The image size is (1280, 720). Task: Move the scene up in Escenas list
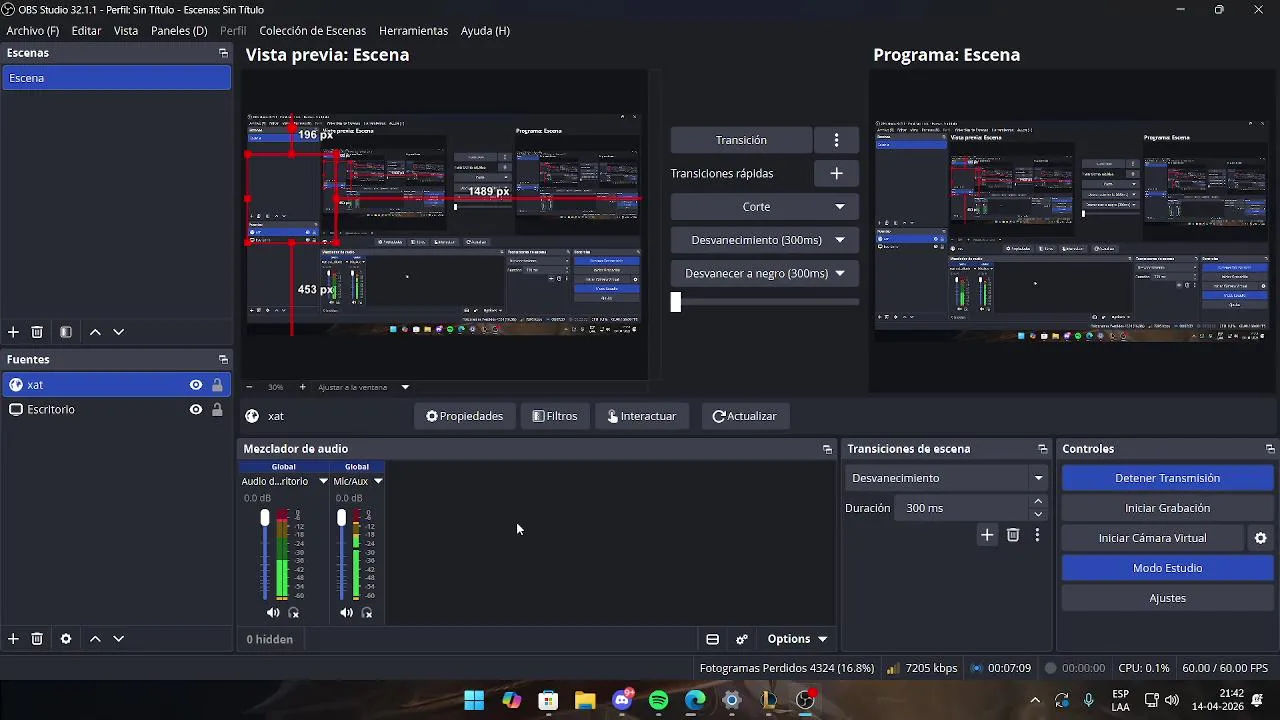95,332
